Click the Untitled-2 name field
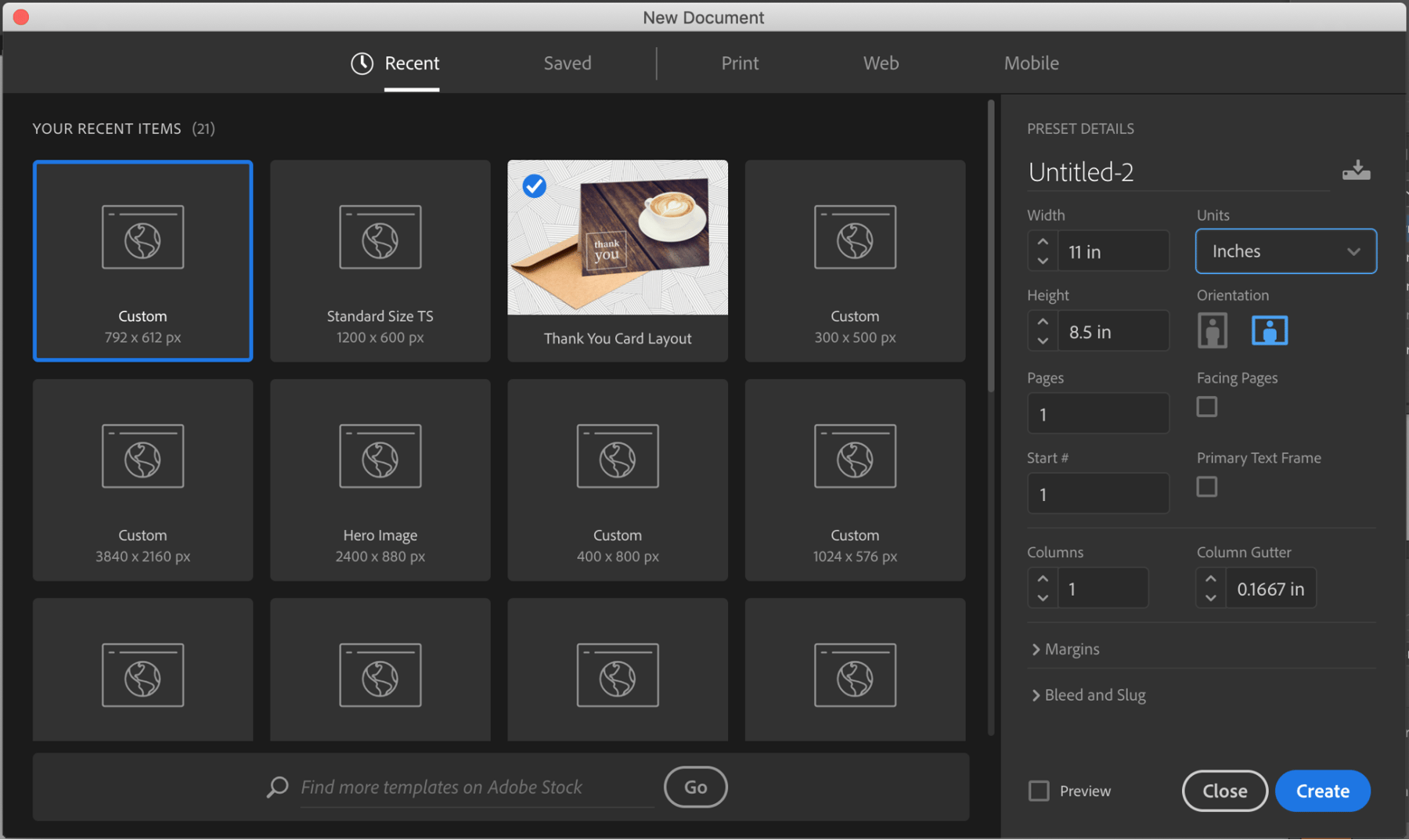 (x=1135, y=171)
